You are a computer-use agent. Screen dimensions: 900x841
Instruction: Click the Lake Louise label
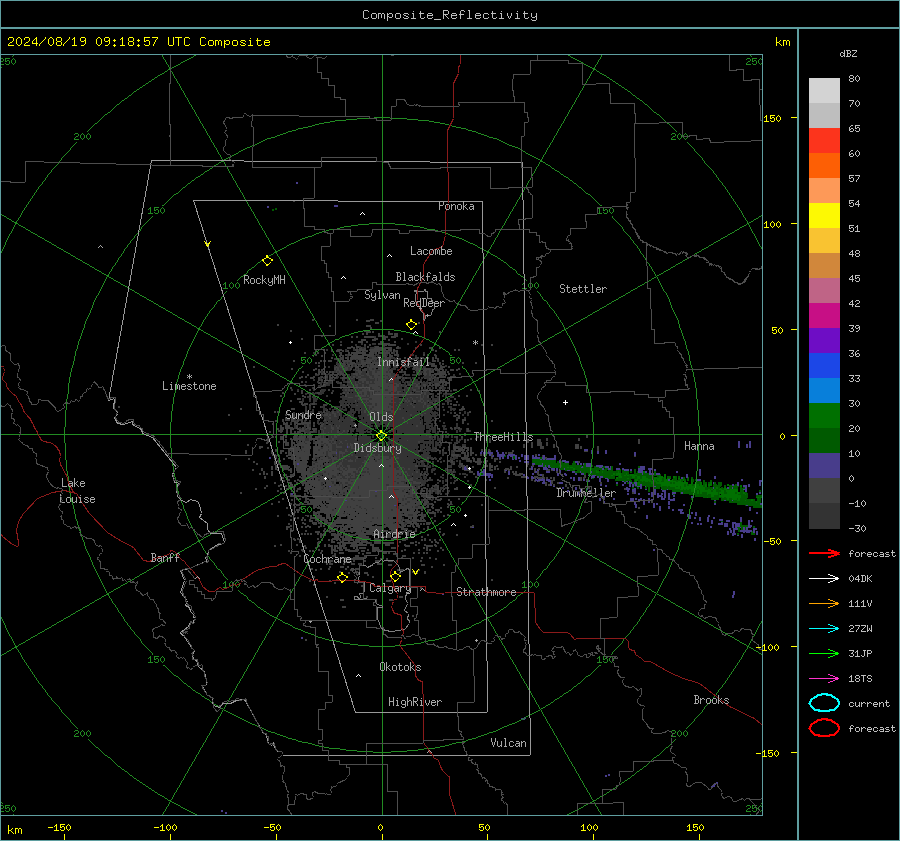[x=77, y=491]
